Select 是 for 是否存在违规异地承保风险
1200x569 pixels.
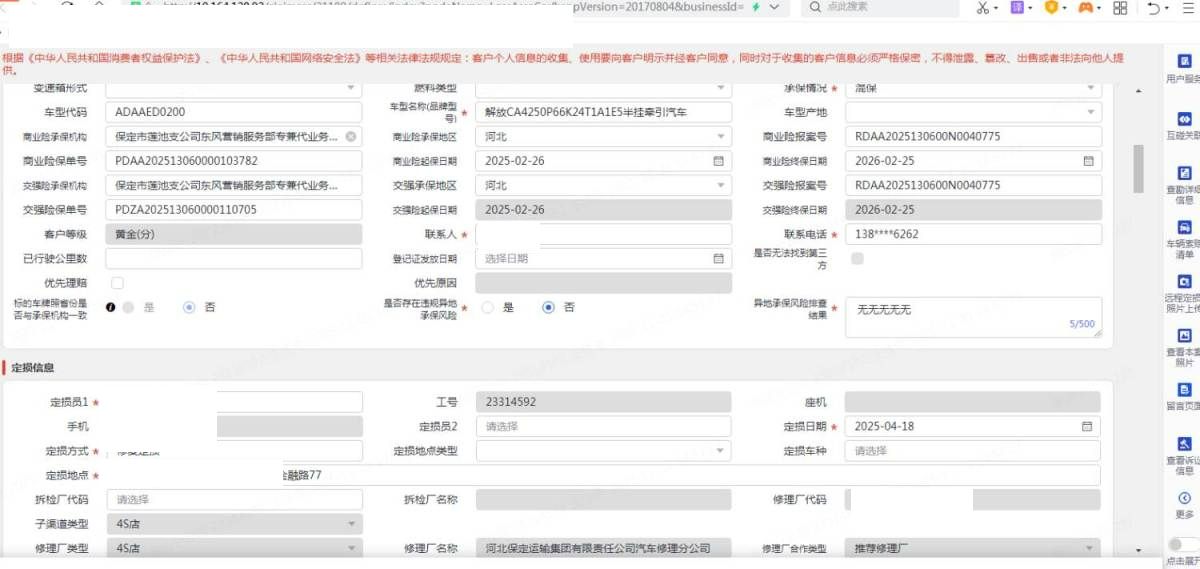[488, 307]
